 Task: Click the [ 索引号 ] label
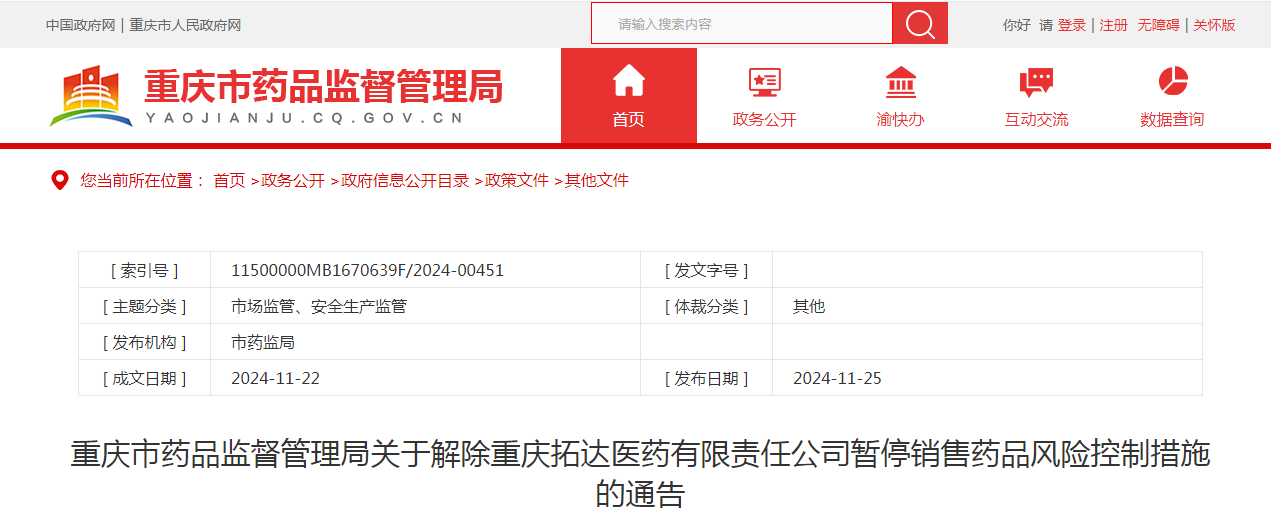(144, 270)
